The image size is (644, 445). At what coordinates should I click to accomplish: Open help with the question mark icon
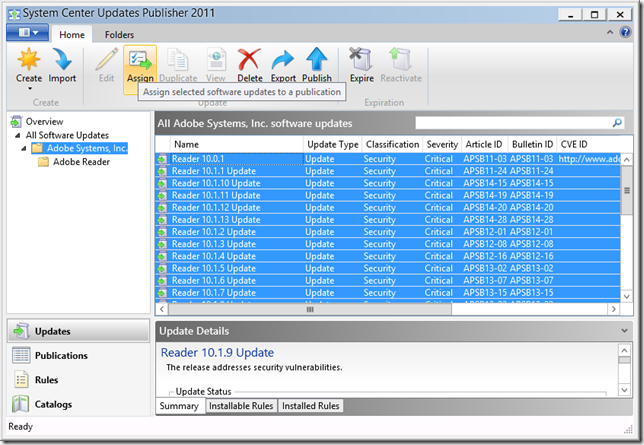(625, 32)
